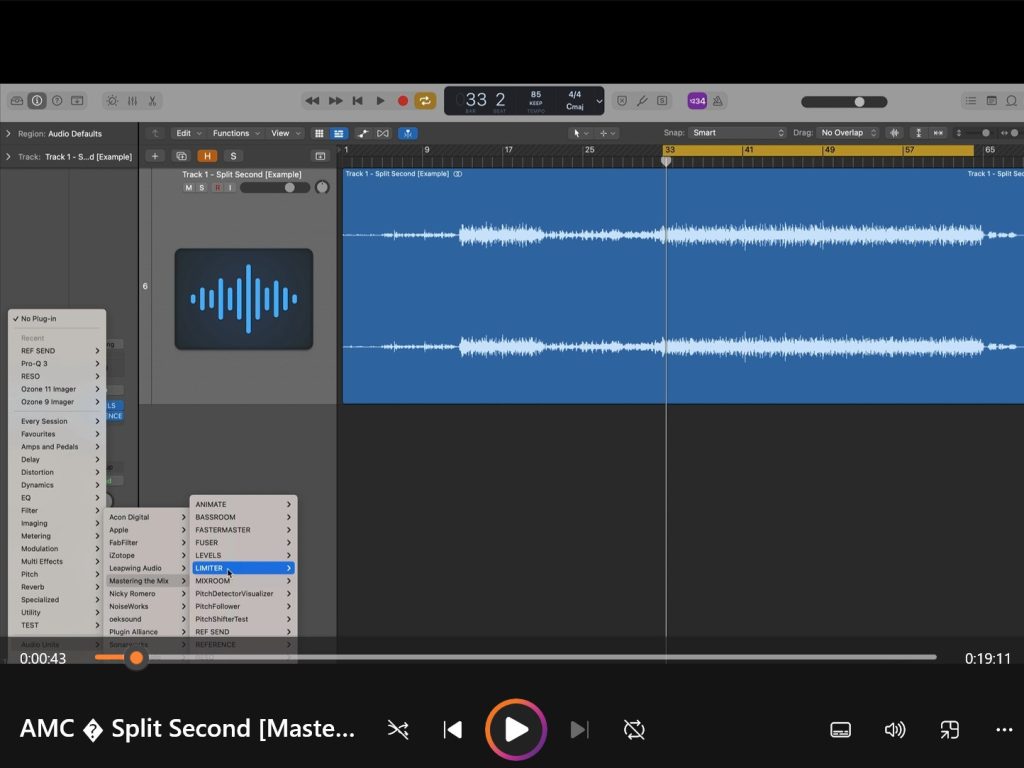The width and height of the screenshot is (1024, 768).
Task: Click the orange H hide button
Action: pos(207,156)
